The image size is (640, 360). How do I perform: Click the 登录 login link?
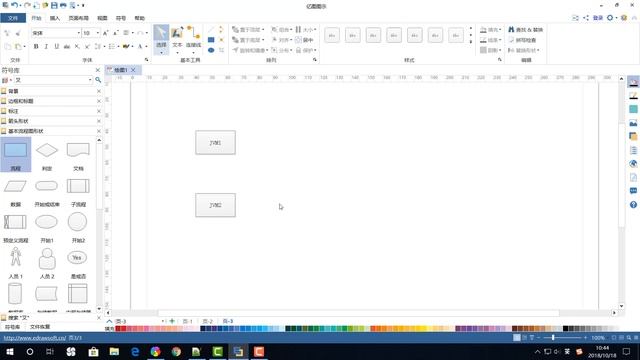[x=598, y=18]
